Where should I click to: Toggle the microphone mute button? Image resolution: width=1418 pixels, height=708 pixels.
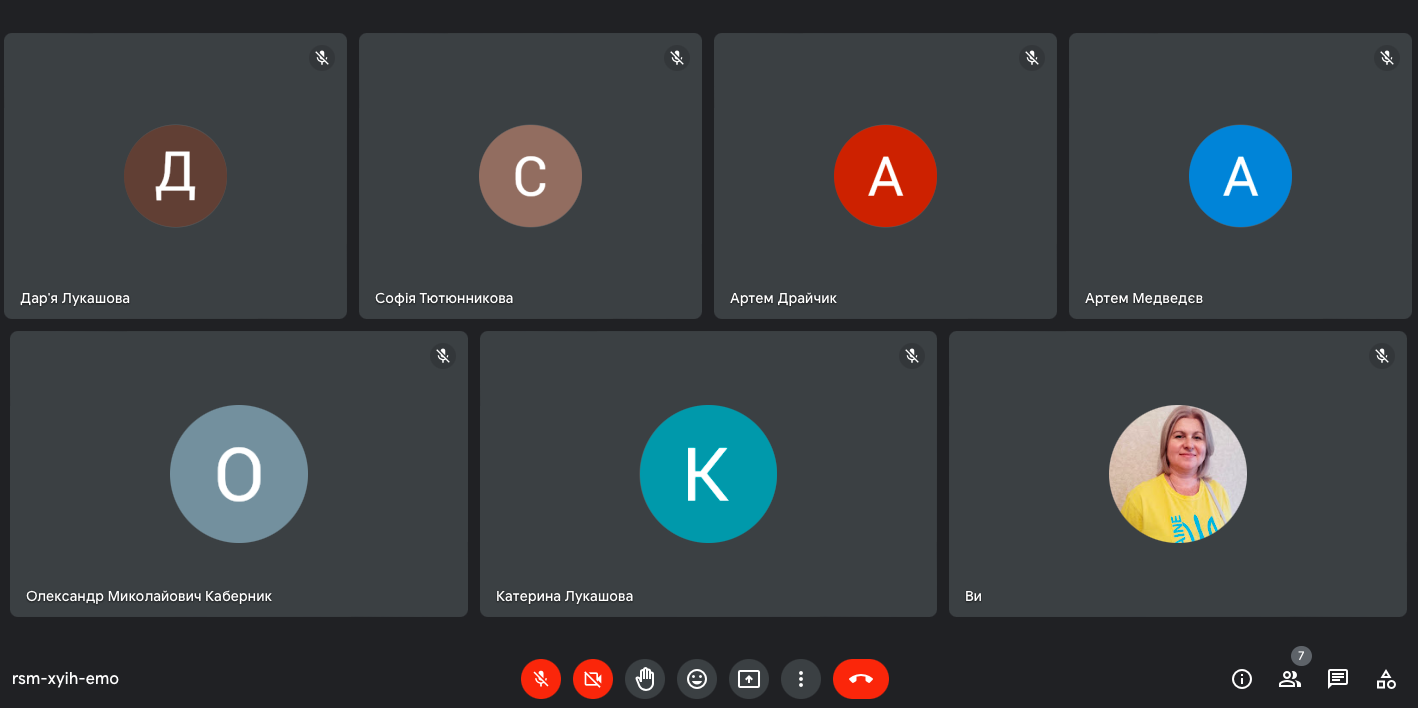pos(541,679)
